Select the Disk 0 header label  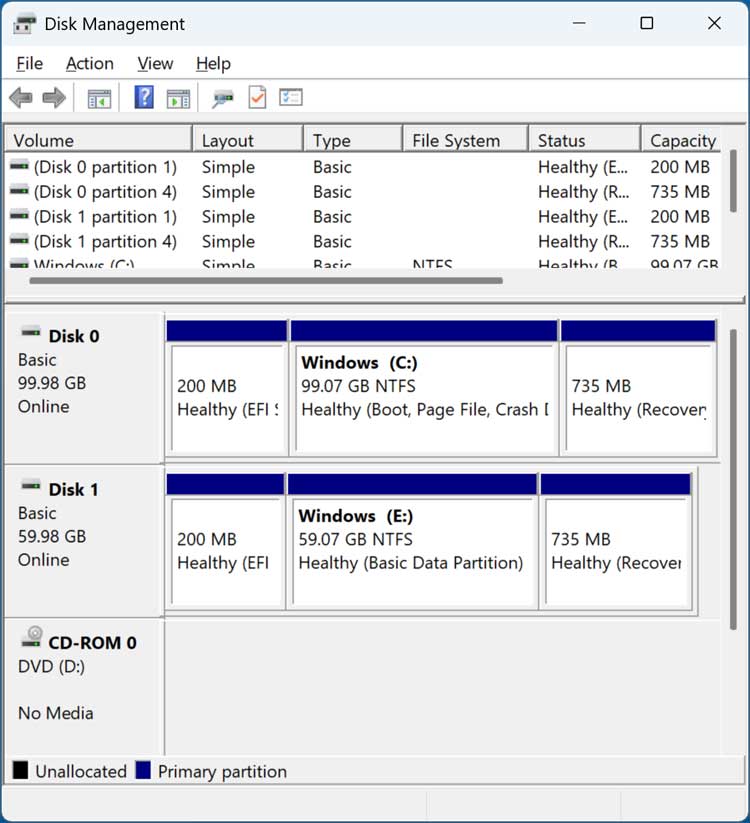pos(73,336)
